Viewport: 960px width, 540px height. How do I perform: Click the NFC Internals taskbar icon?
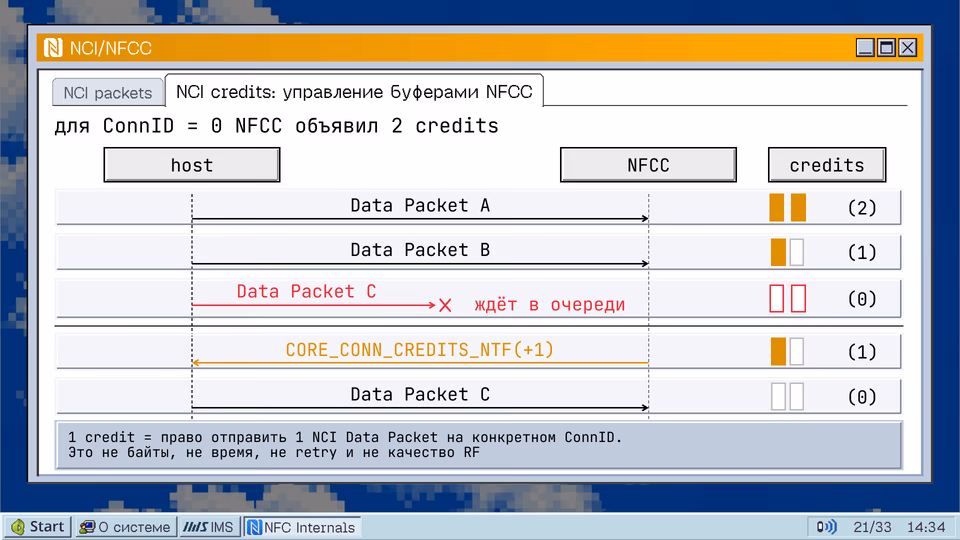(x=255, y=527)
